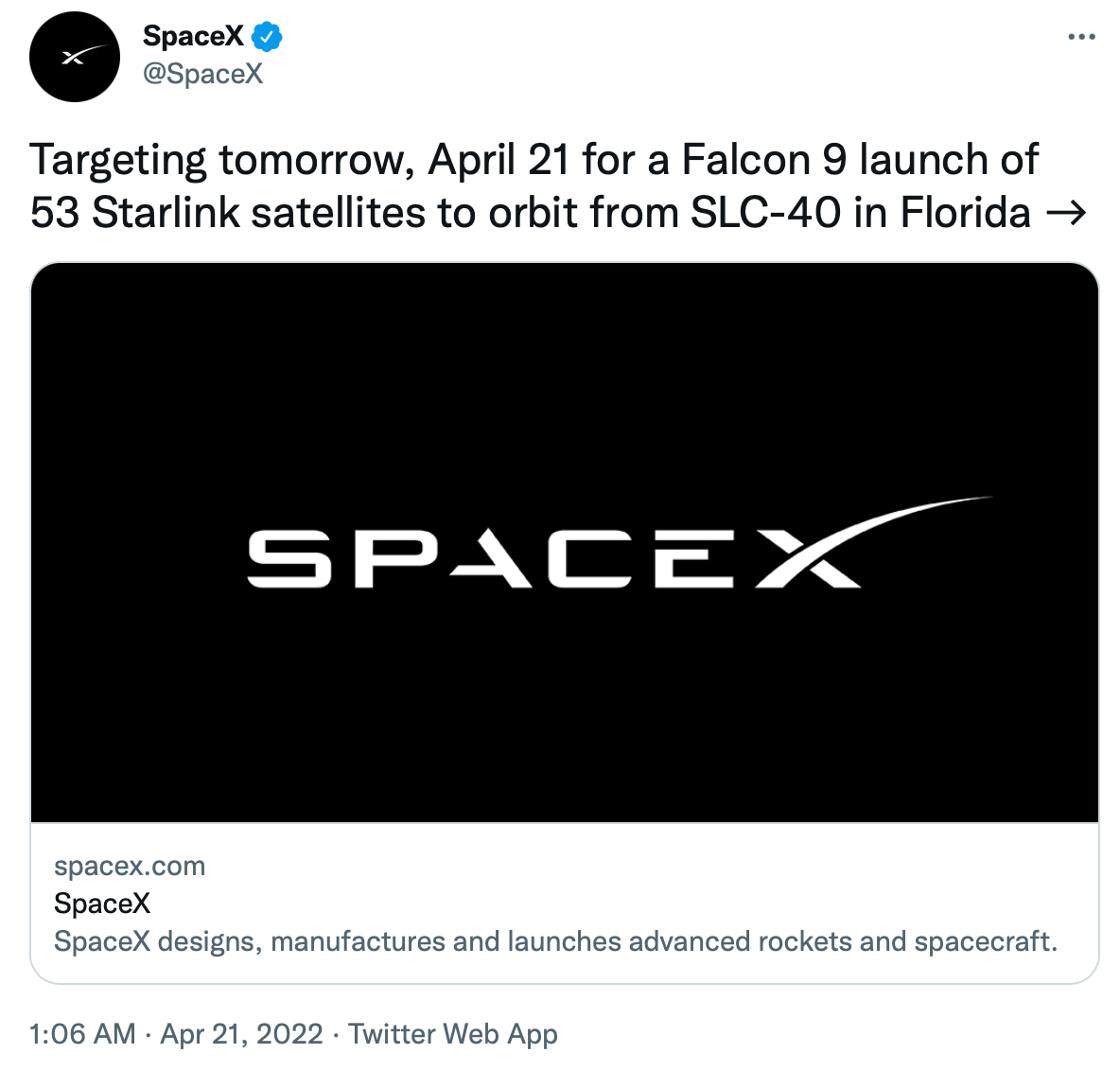Click the 1:06 AM timestamp
The height and width of the screenshot is (1071, 1120).
point(82,1034)
